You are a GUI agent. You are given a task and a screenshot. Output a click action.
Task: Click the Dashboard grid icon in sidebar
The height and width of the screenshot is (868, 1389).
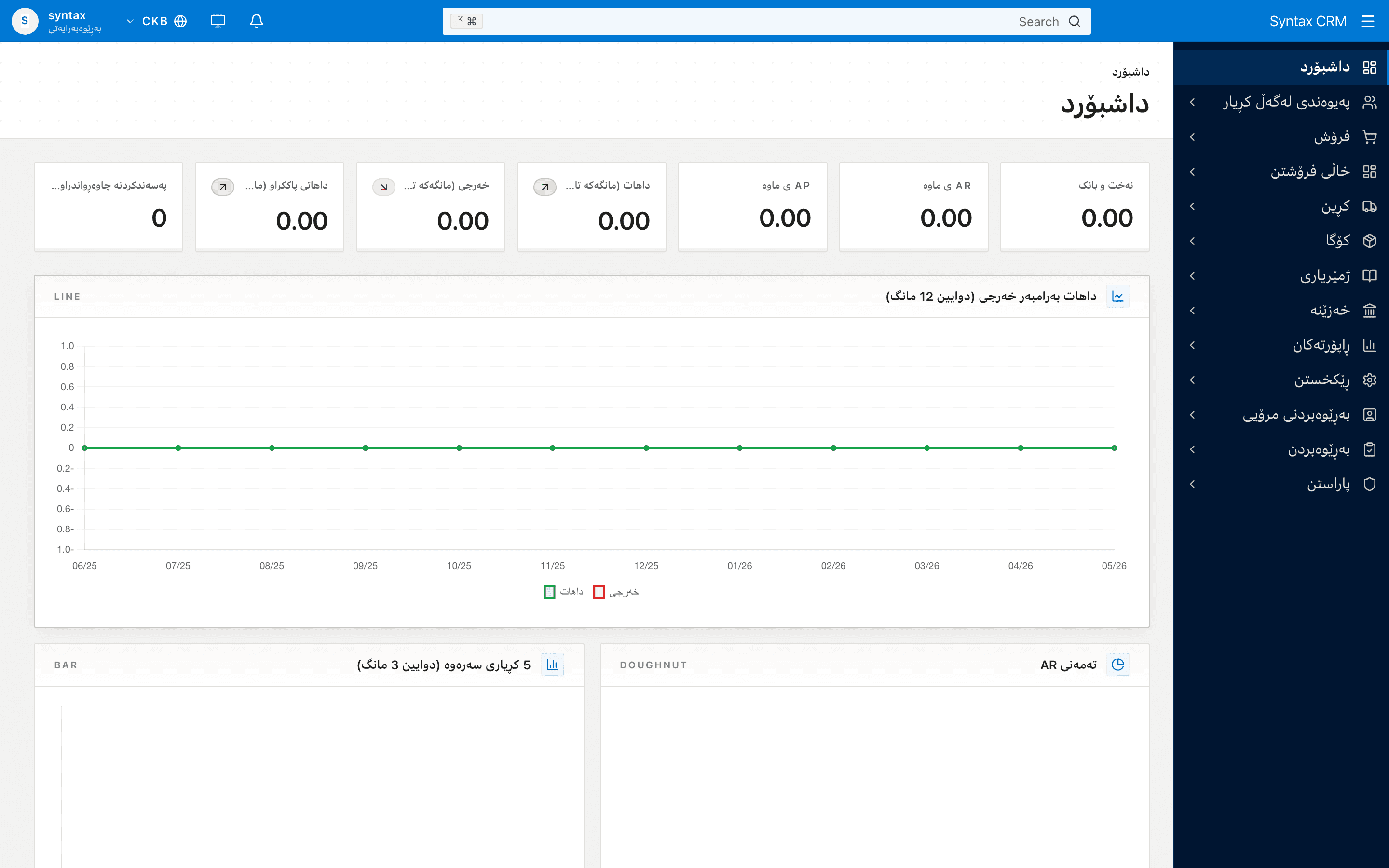click(1370, 67)
